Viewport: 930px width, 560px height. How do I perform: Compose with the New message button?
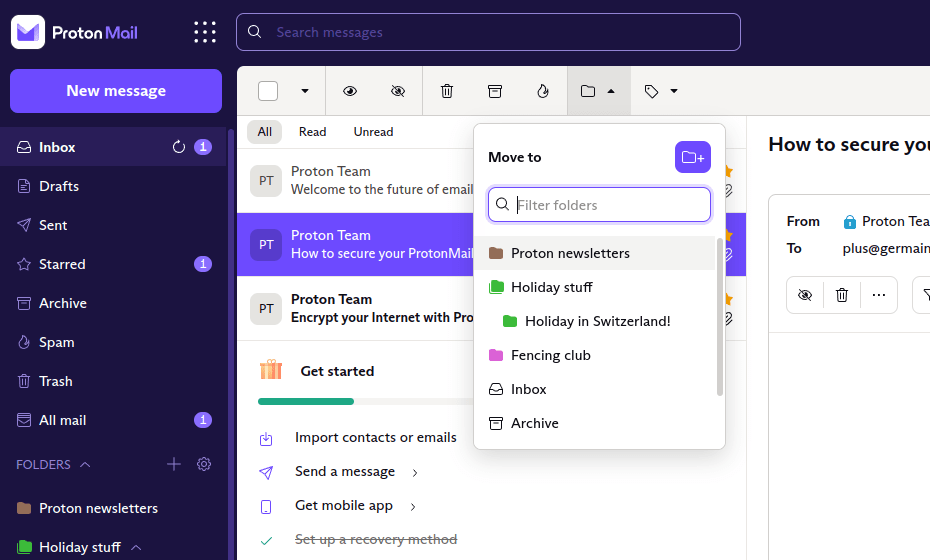click(116, 91)
